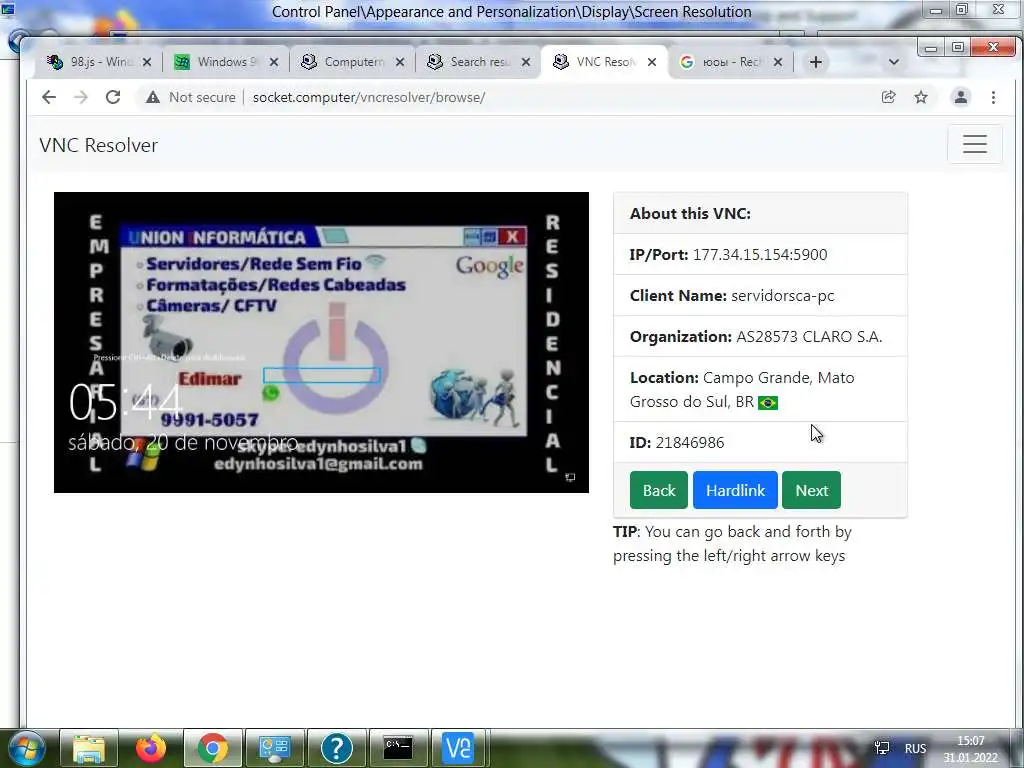
Task: Click the green Back button
Action: (x=658, y=490)
